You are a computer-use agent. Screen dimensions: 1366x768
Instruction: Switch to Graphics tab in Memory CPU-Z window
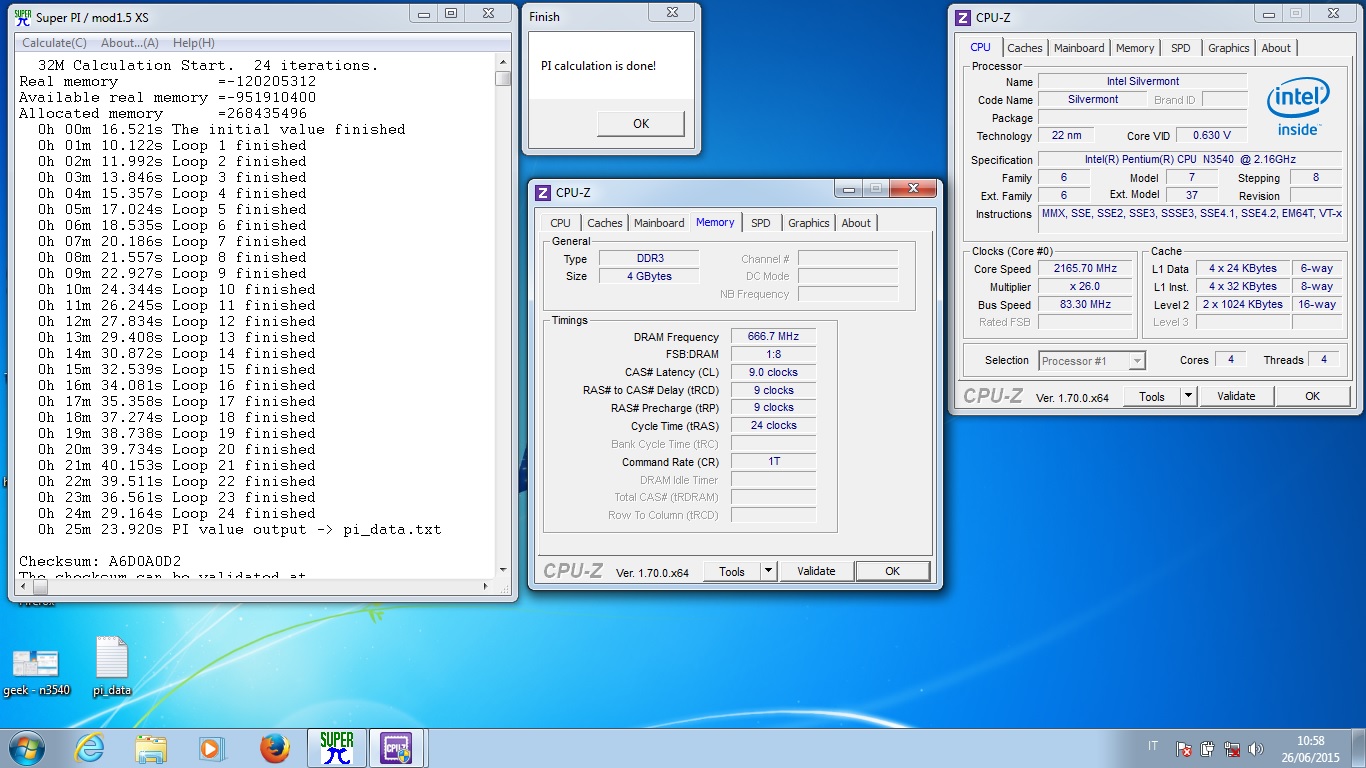(808, 223)
